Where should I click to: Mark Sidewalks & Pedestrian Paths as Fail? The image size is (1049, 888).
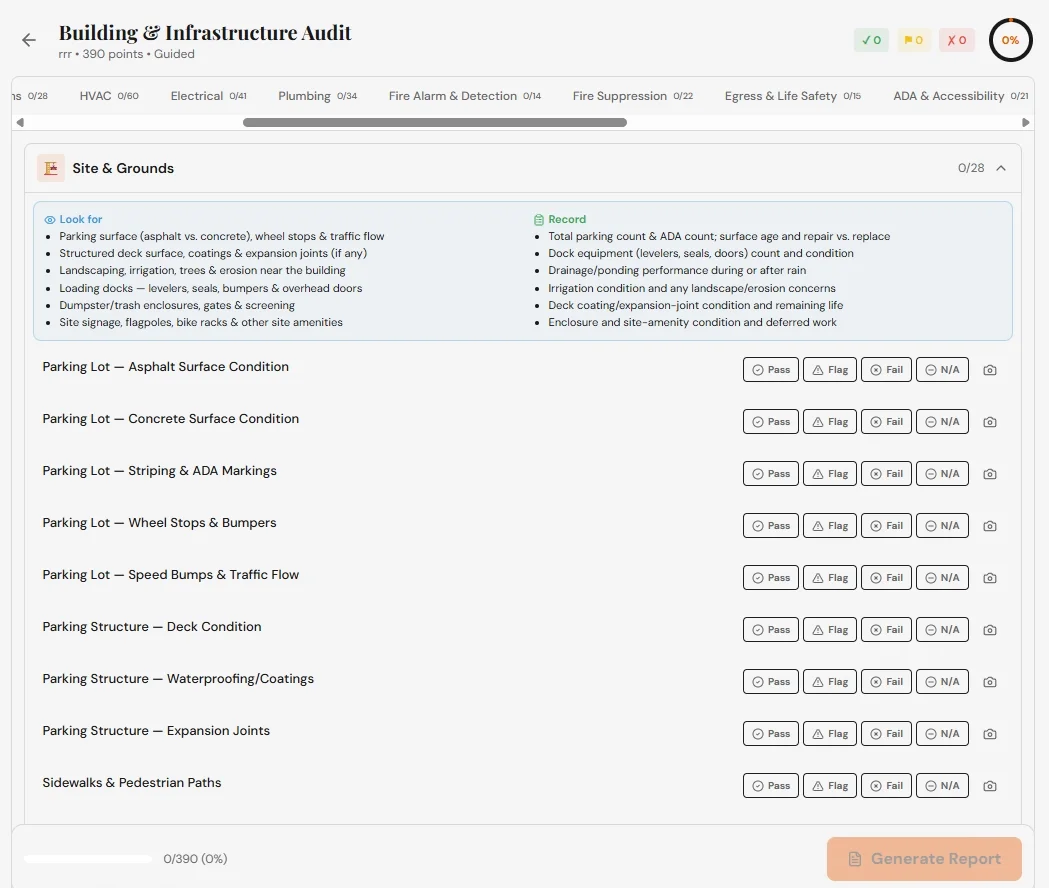pos(886,786)
